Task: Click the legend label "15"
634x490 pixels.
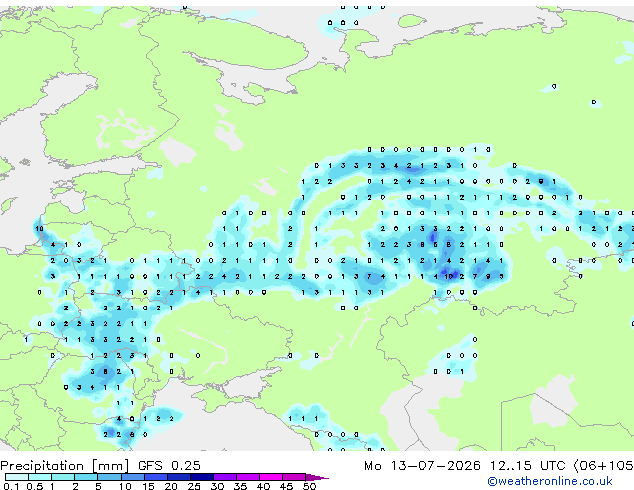Action: point(148,486)
